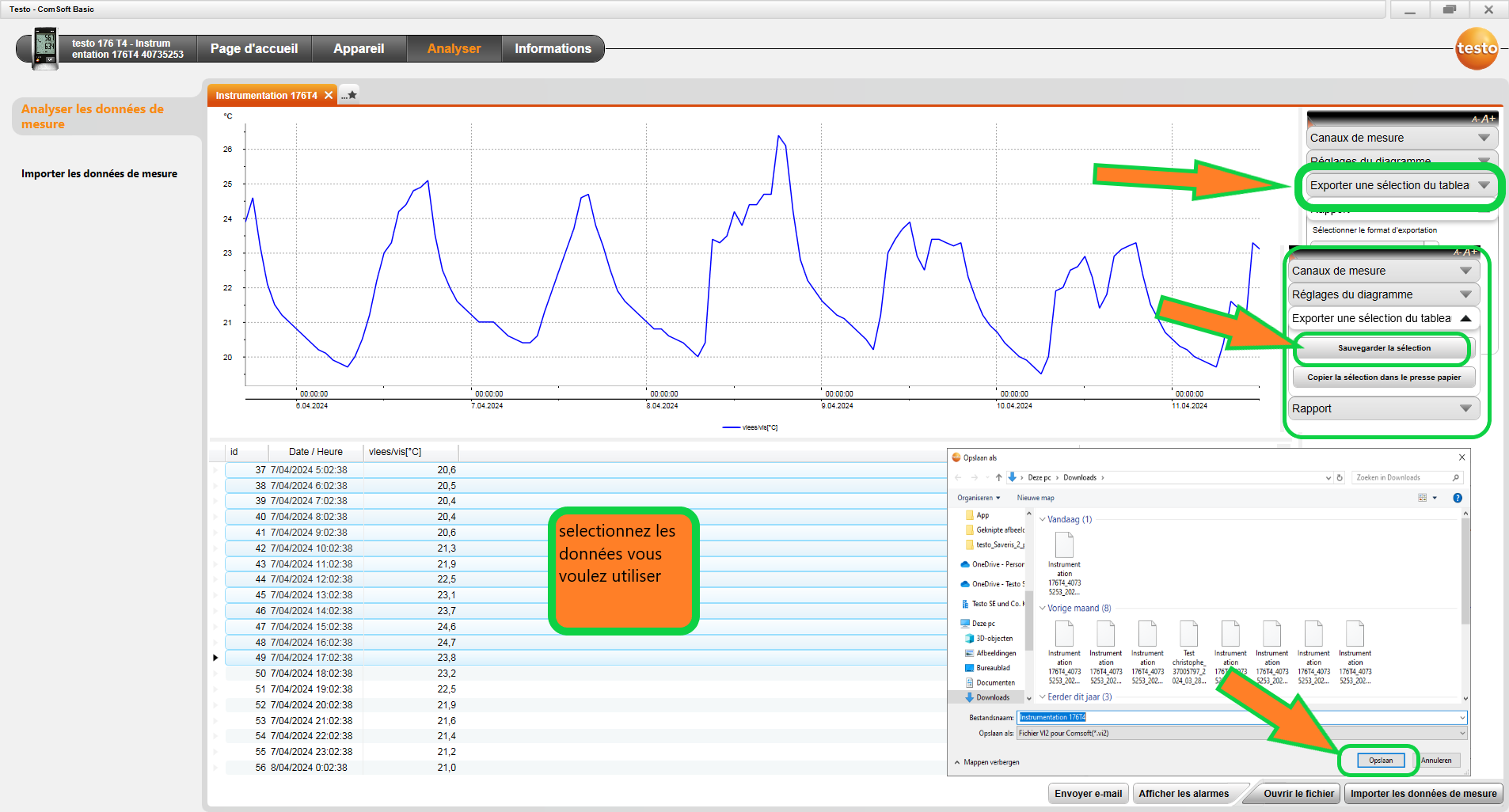Select Downloads in the navigation pane

987,697
